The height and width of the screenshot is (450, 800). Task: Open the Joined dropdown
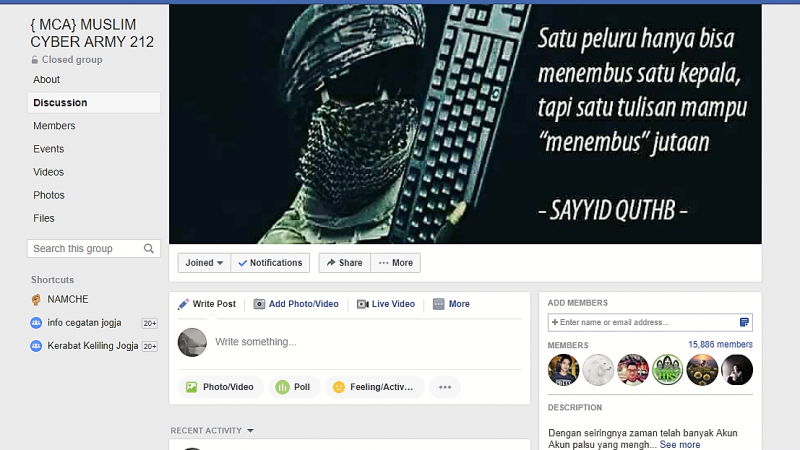pyautogui.click(x=204, y=263)
